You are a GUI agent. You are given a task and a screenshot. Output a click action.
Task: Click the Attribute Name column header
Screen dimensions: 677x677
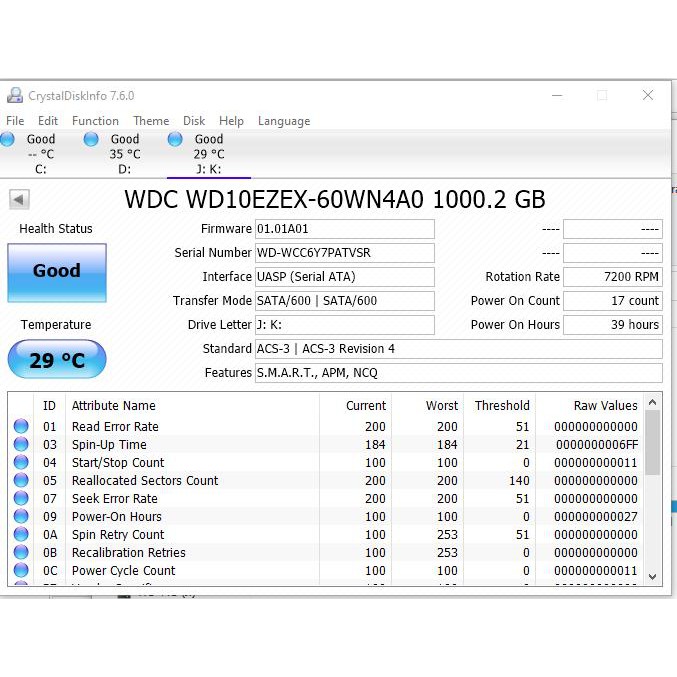192,405
